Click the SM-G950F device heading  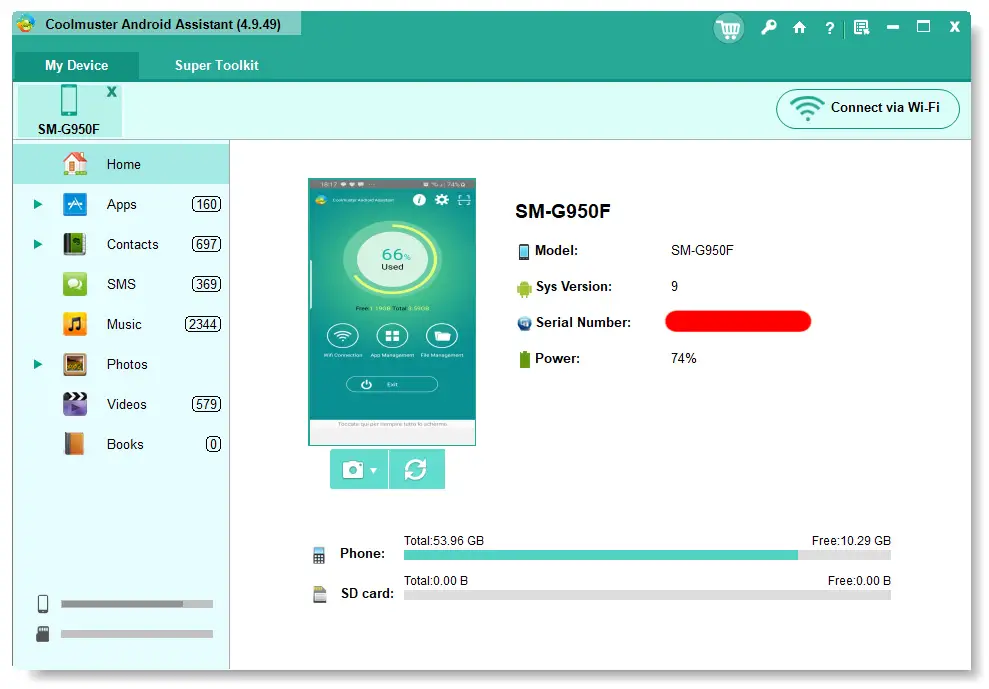point(563,211)
